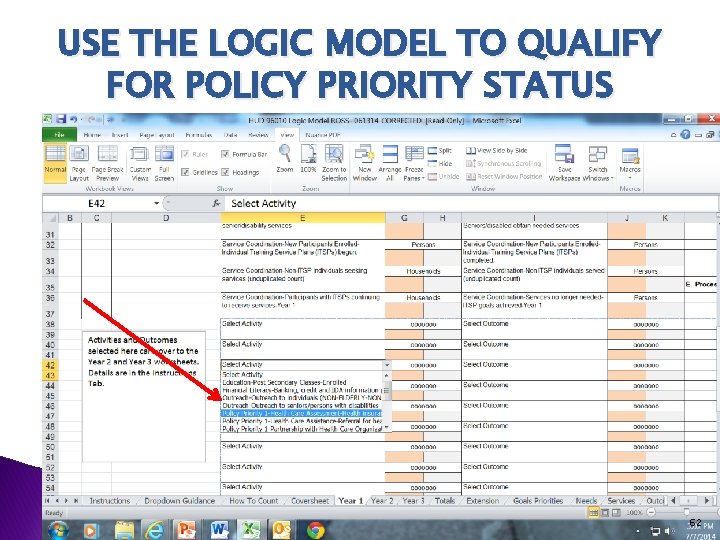The image size is (720, 540).
Task: Click Save Workspace
Action: click(564, 163)
